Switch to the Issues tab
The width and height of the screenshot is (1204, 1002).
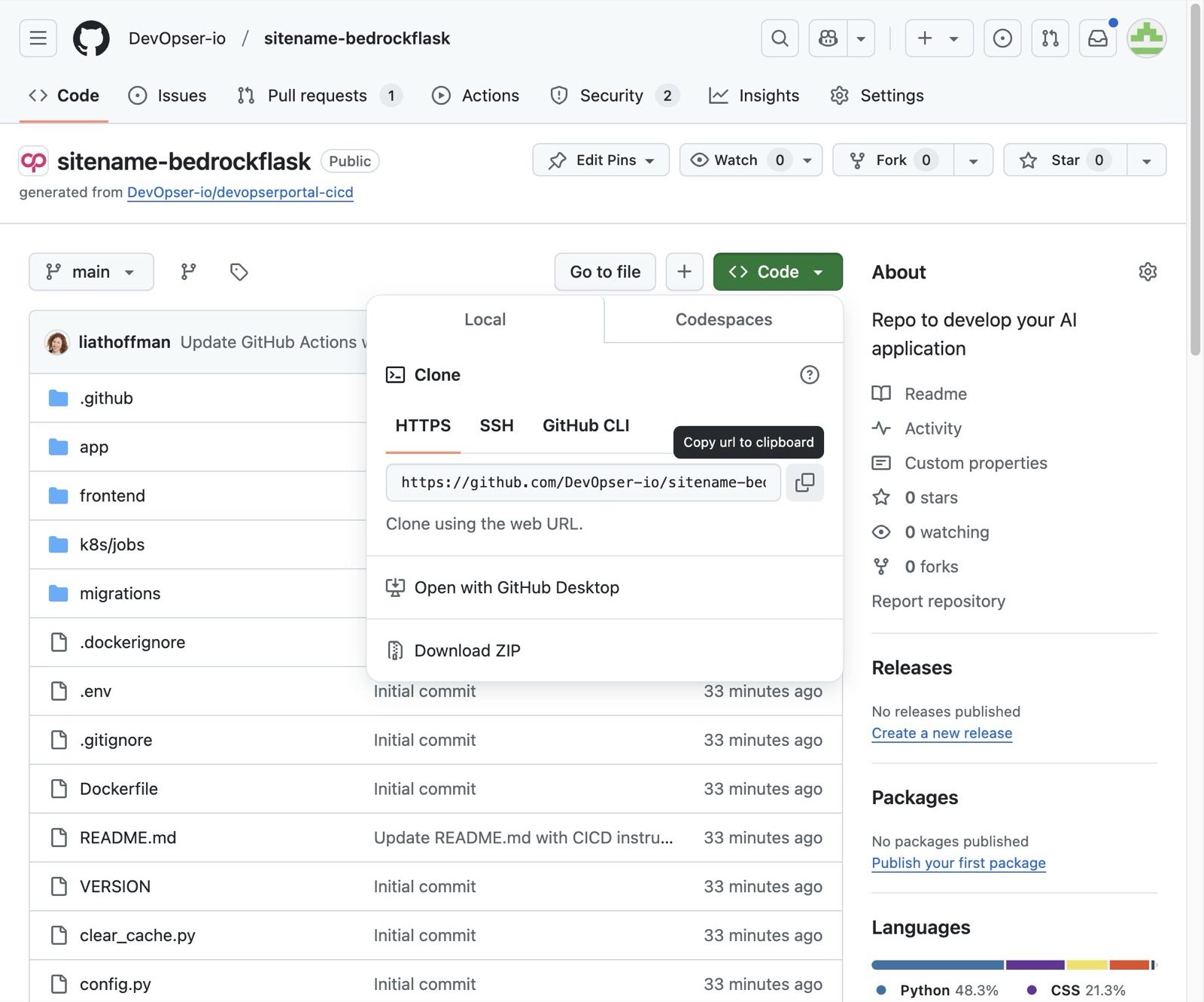click(167, 96)
